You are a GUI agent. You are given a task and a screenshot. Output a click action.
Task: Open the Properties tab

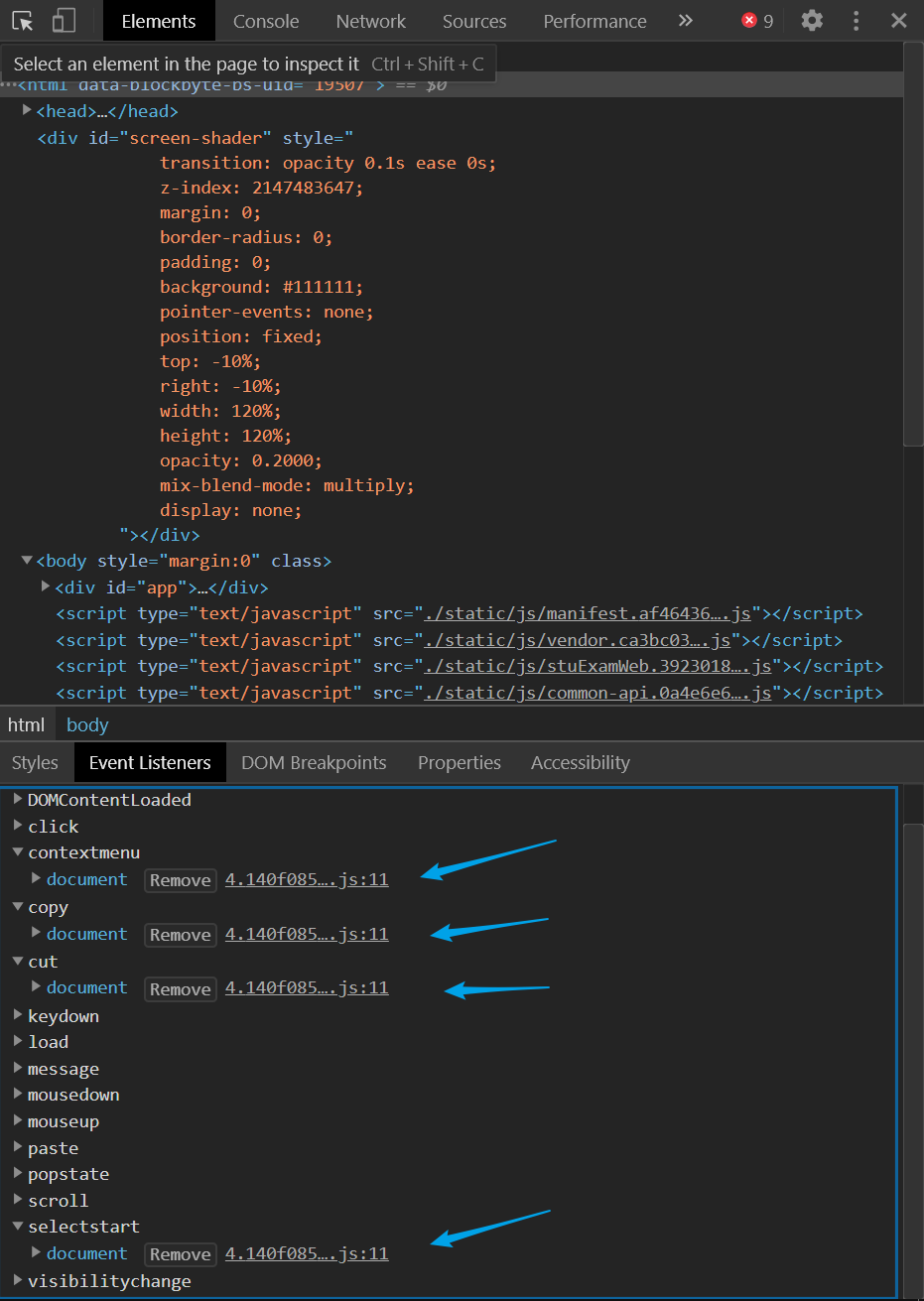(460, 762)
